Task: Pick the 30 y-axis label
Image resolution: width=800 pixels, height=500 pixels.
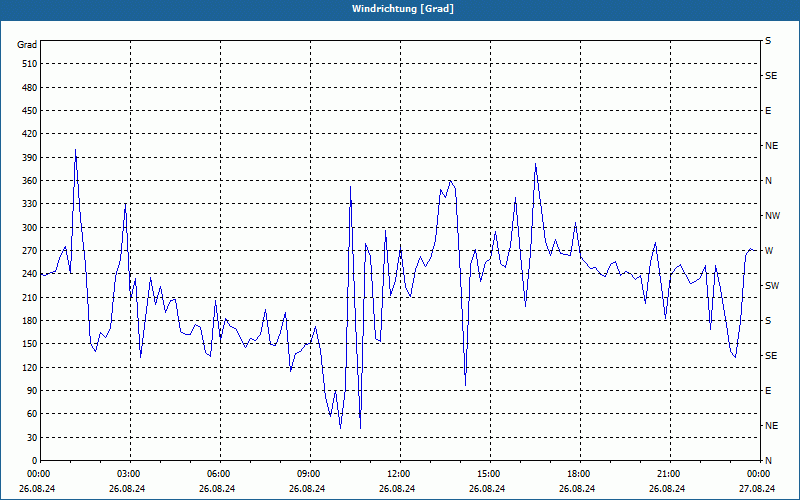Action: coord(32,437)
